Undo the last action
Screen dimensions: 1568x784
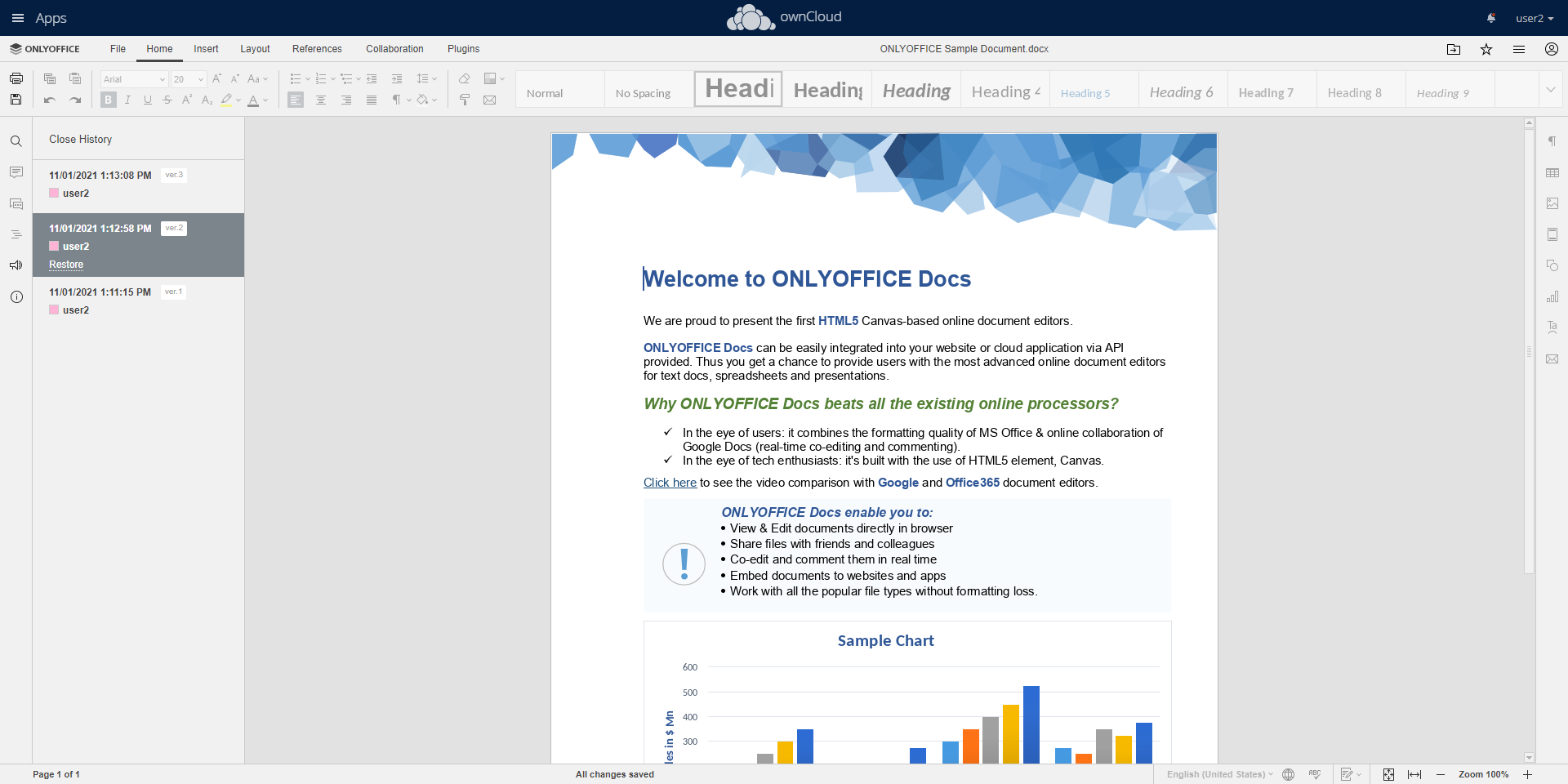point(50,100)
